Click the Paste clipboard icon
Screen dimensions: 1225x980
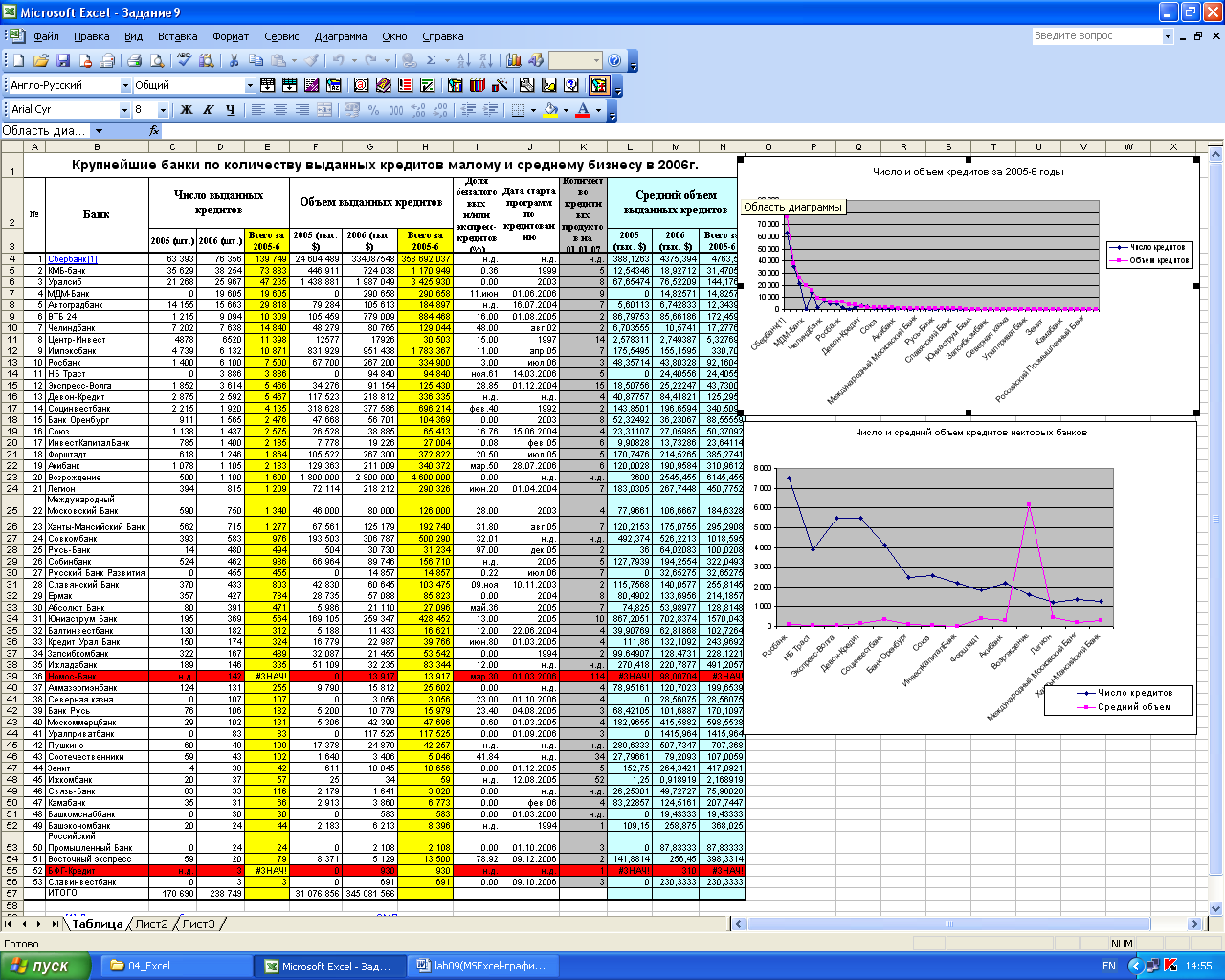[278, 60]
